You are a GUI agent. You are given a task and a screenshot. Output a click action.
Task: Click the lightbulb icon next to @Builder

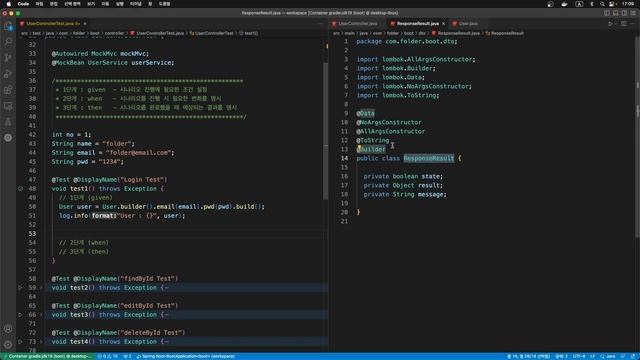coord(359,148)
